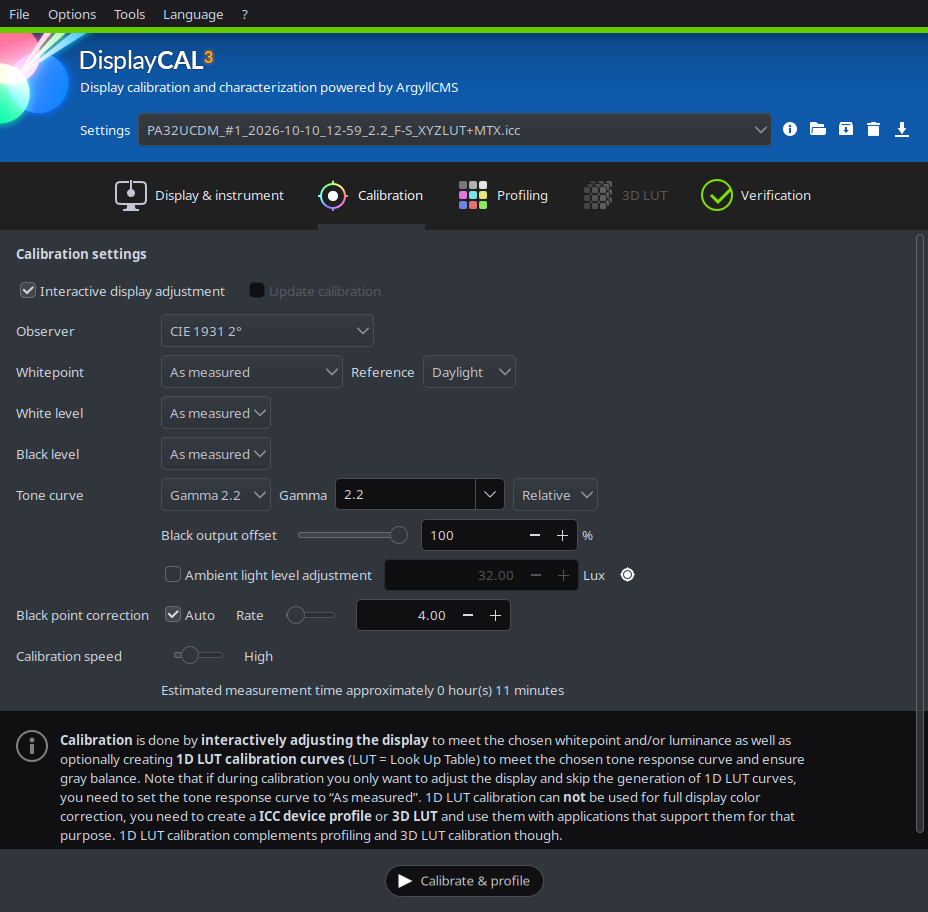
Task: Toggle the Update calibration checkbox
Action: tap(257, 291)
